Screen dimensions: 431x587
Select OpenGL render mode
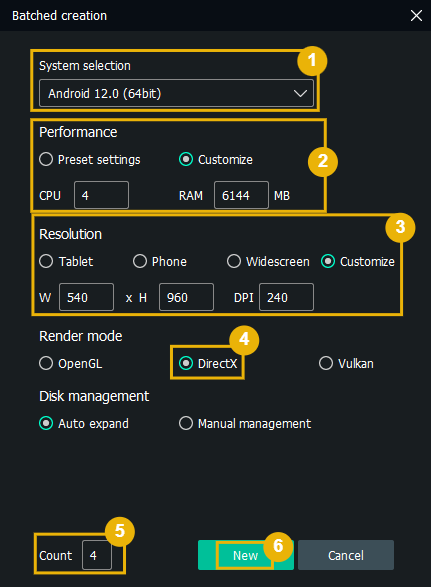70,364
